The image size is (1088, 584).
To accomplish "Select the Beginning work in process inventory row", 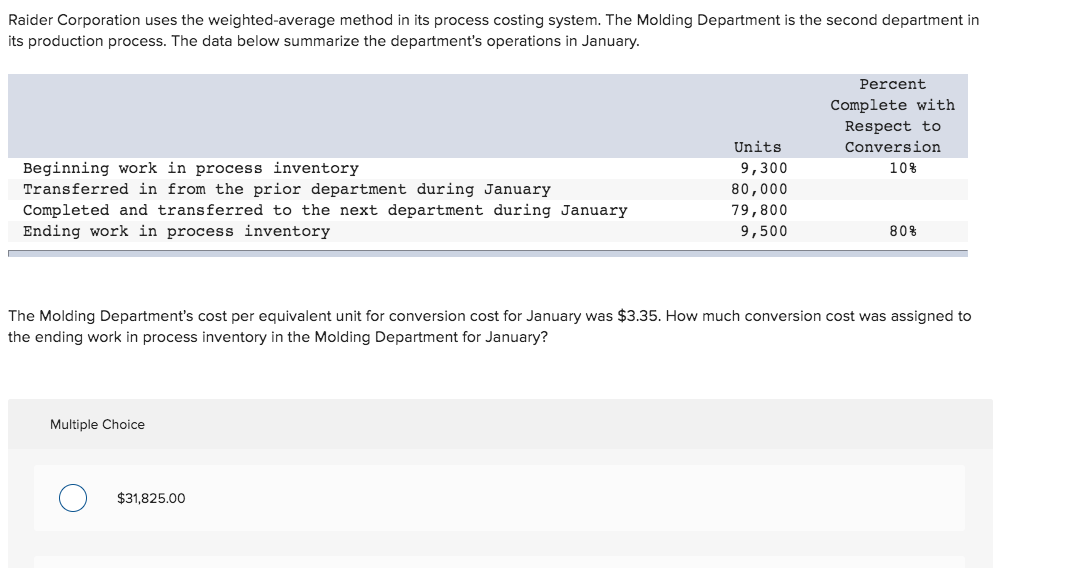I will coord(187,167).
